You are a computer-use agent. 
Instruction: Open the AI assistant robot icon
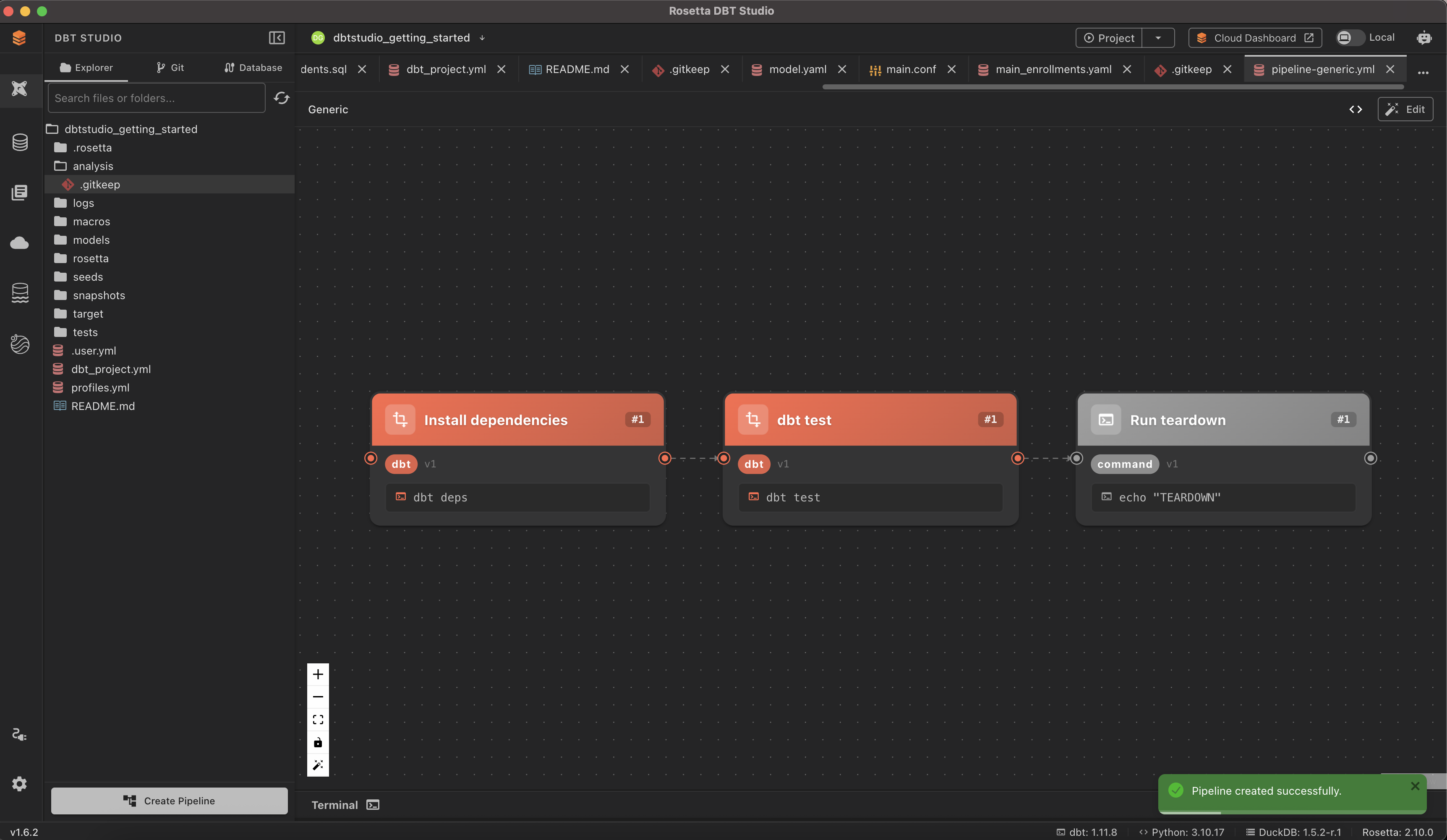tap(1424, 38)
